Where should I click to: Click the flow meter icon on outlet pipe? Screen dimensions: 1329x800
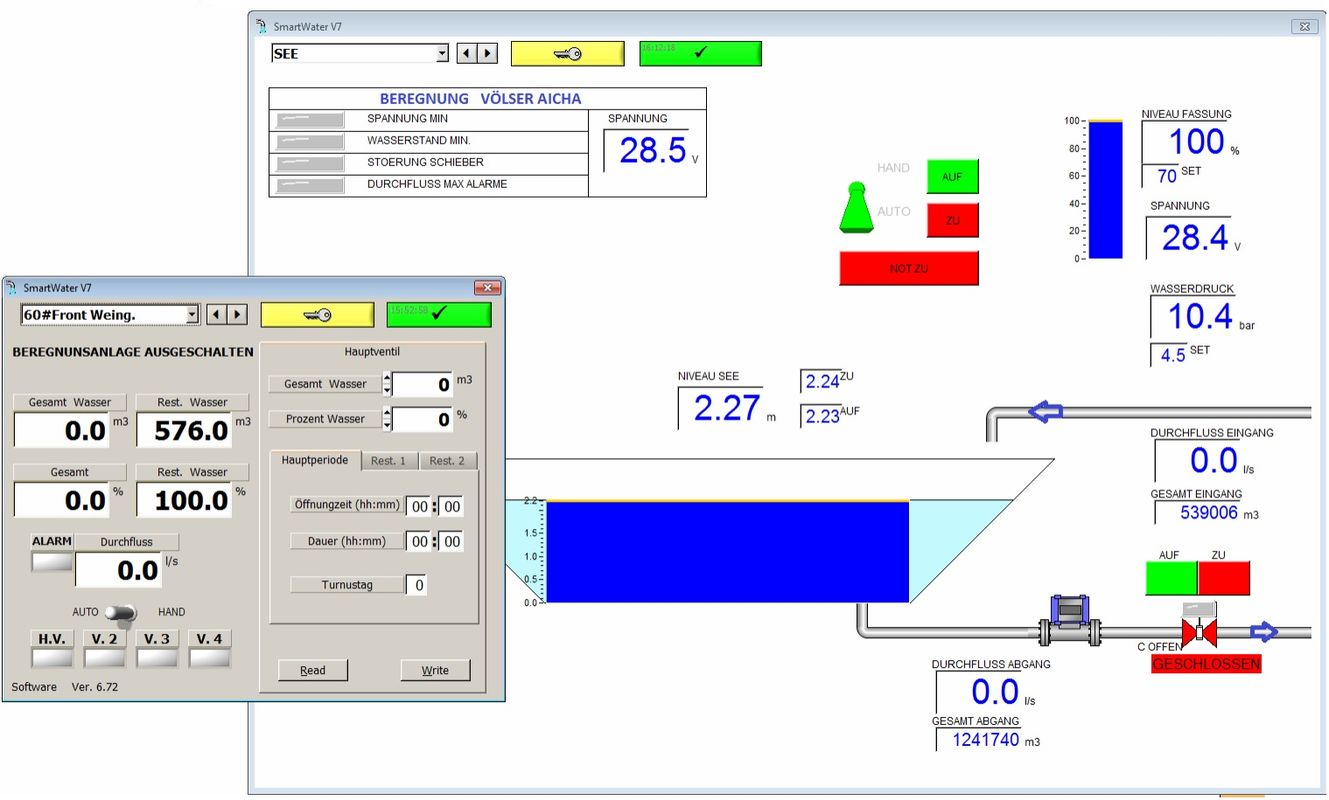(1069, 620)
